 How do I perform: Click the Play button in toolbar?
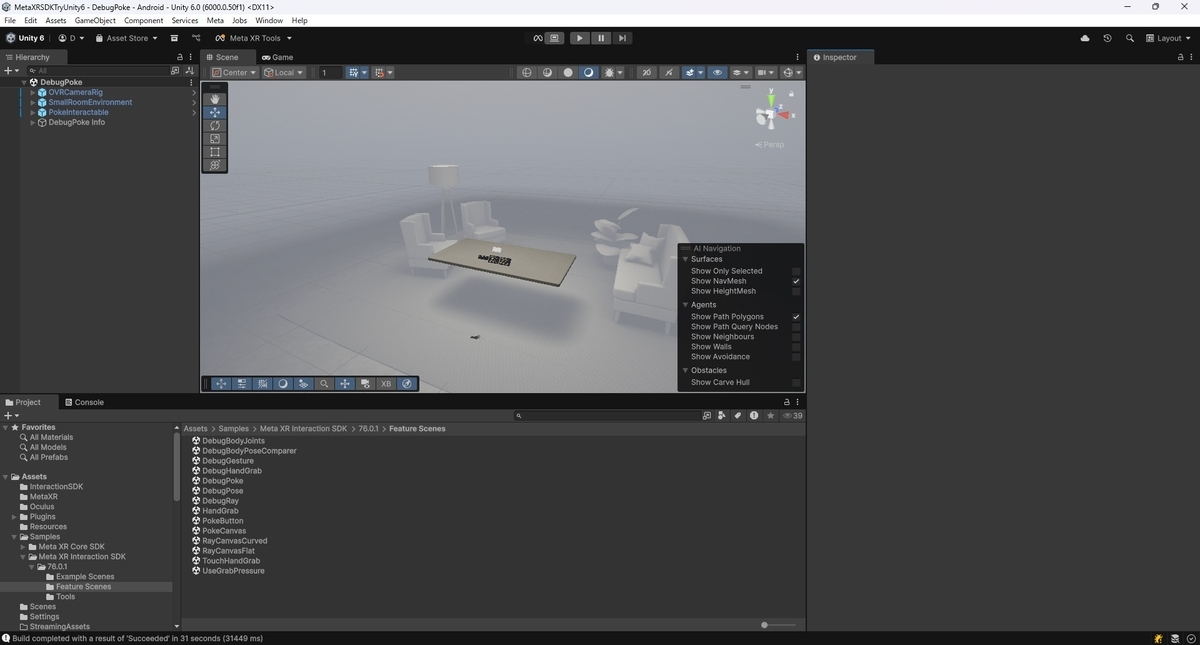click(x=580, y=38)
